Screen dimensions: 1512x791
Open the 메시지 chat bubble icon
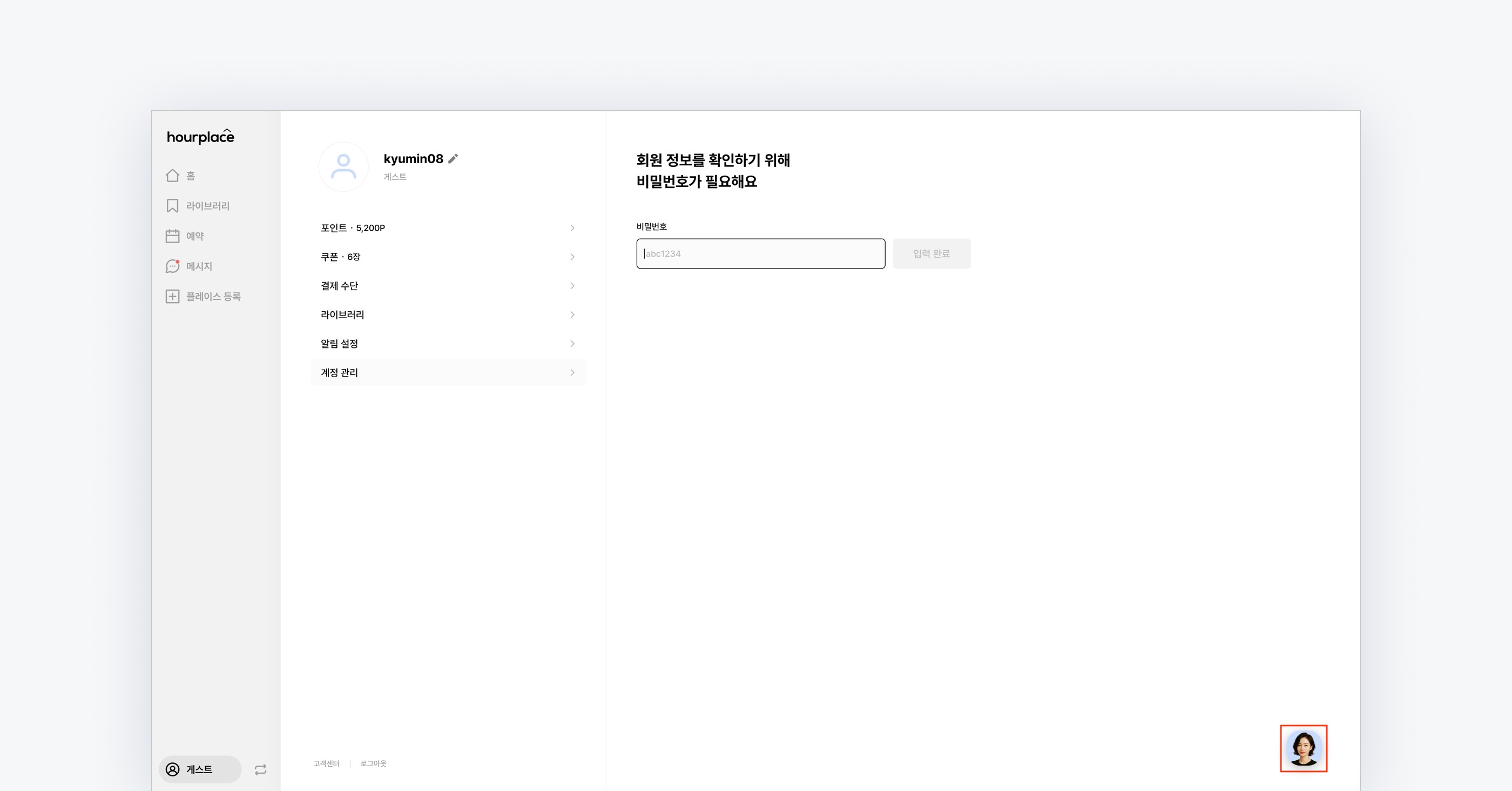click(173, 266)
